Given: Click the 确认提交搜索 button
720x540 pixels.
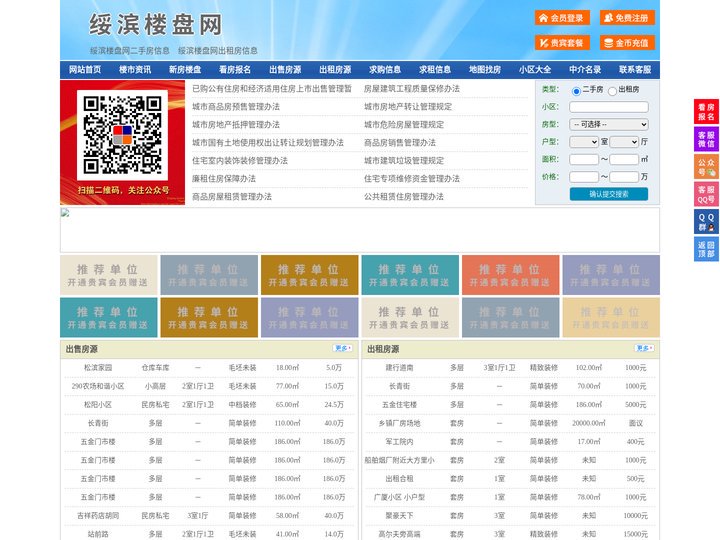Looking at the screenshot, I should 609,194.
